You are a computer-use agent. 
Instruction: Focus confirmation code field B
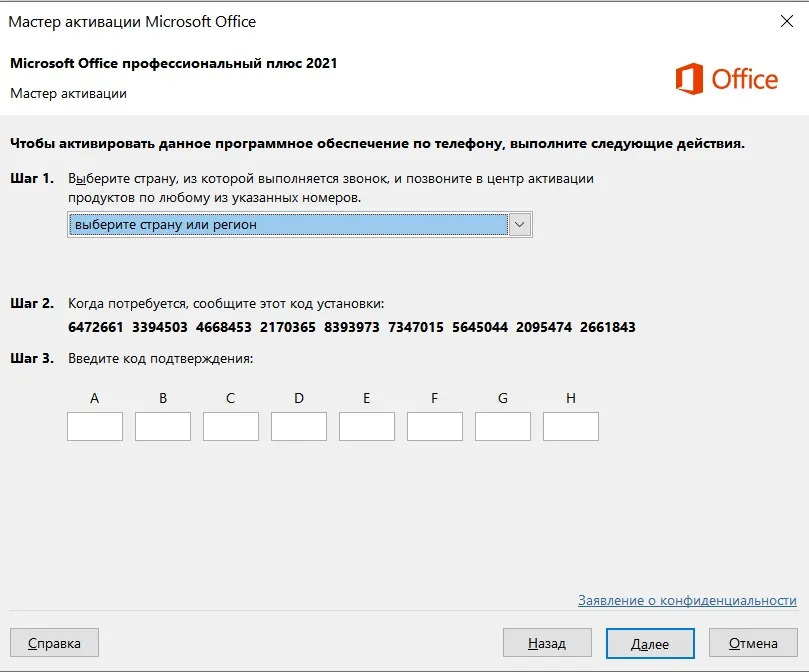pyautogui.click(x=163, y=426)
